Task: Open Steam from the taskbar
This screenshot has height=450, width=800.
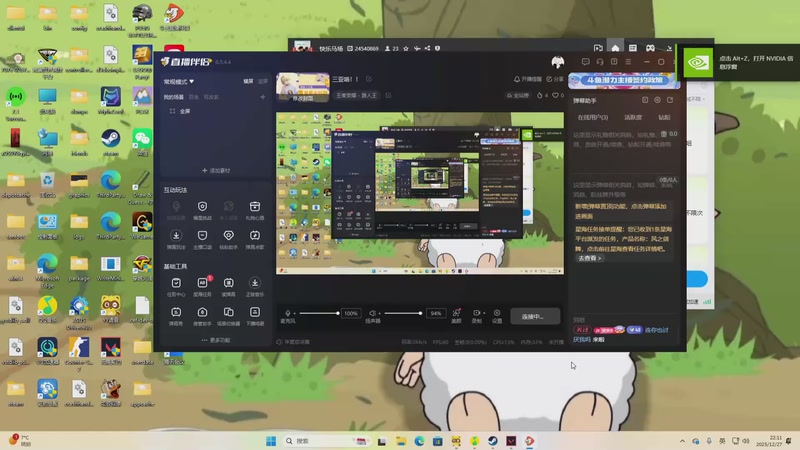Action: click(493, 441)
